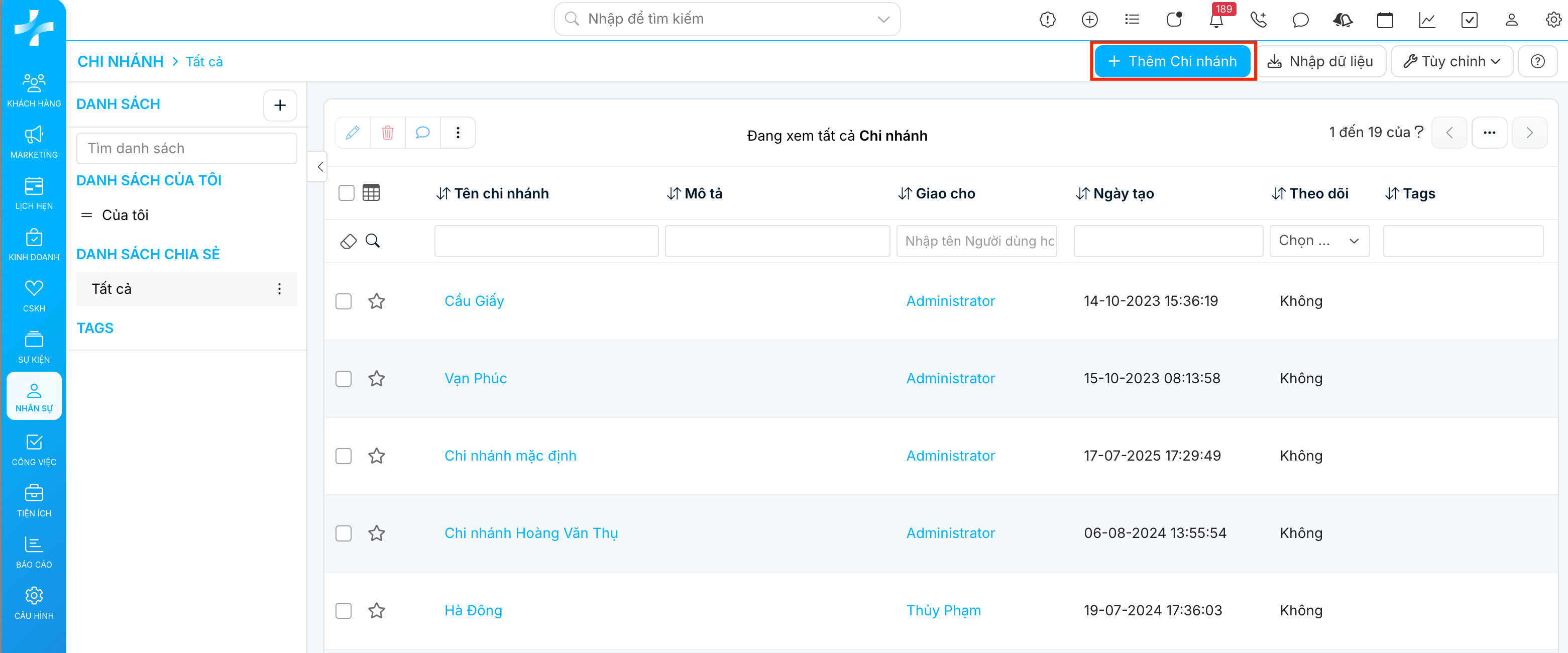
Task: Open the chat bubble icon in header
Action: point(1300,20)
